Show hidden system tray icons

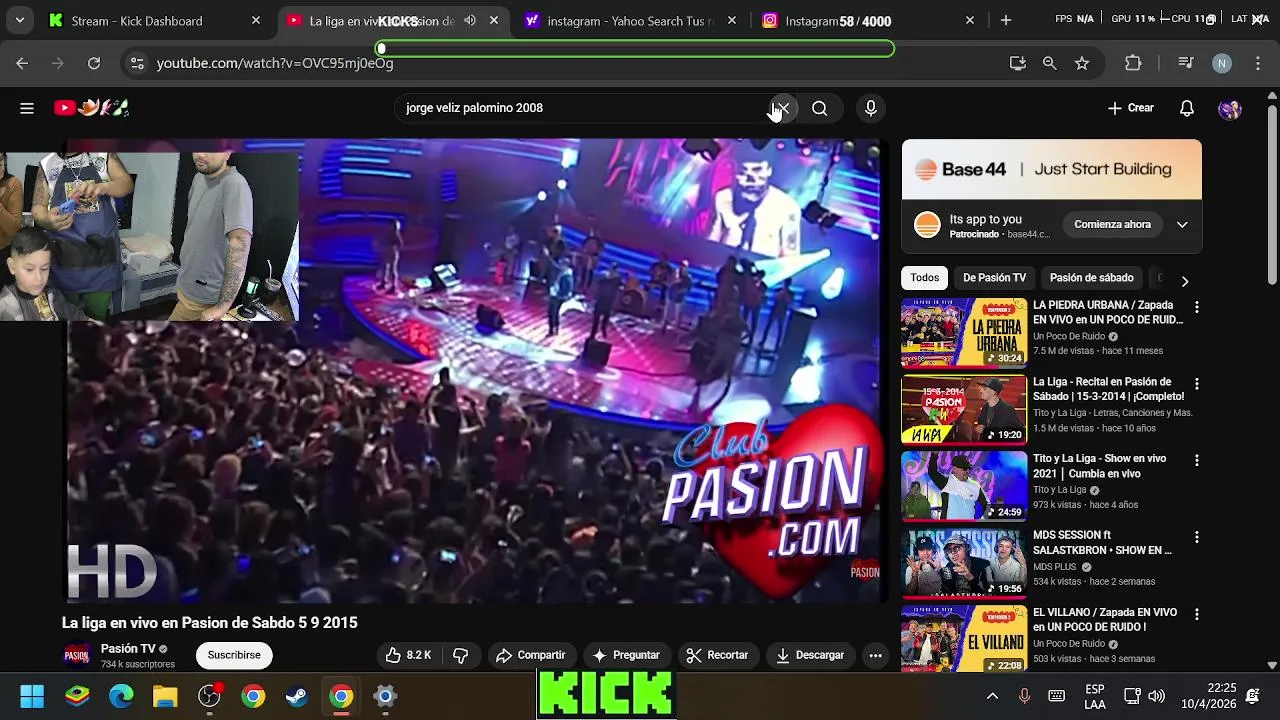point(992,696)
